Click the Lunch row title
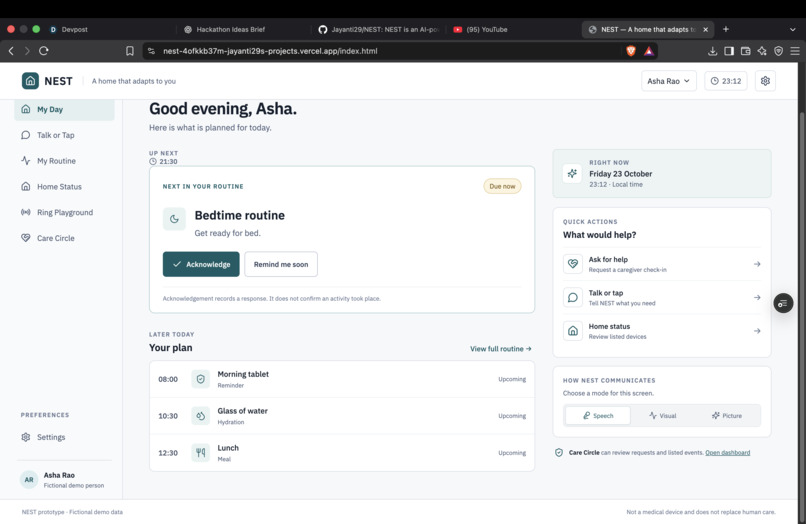Image resolution: width=806 pixels, height=524 pixels. [x=228, y=448]
